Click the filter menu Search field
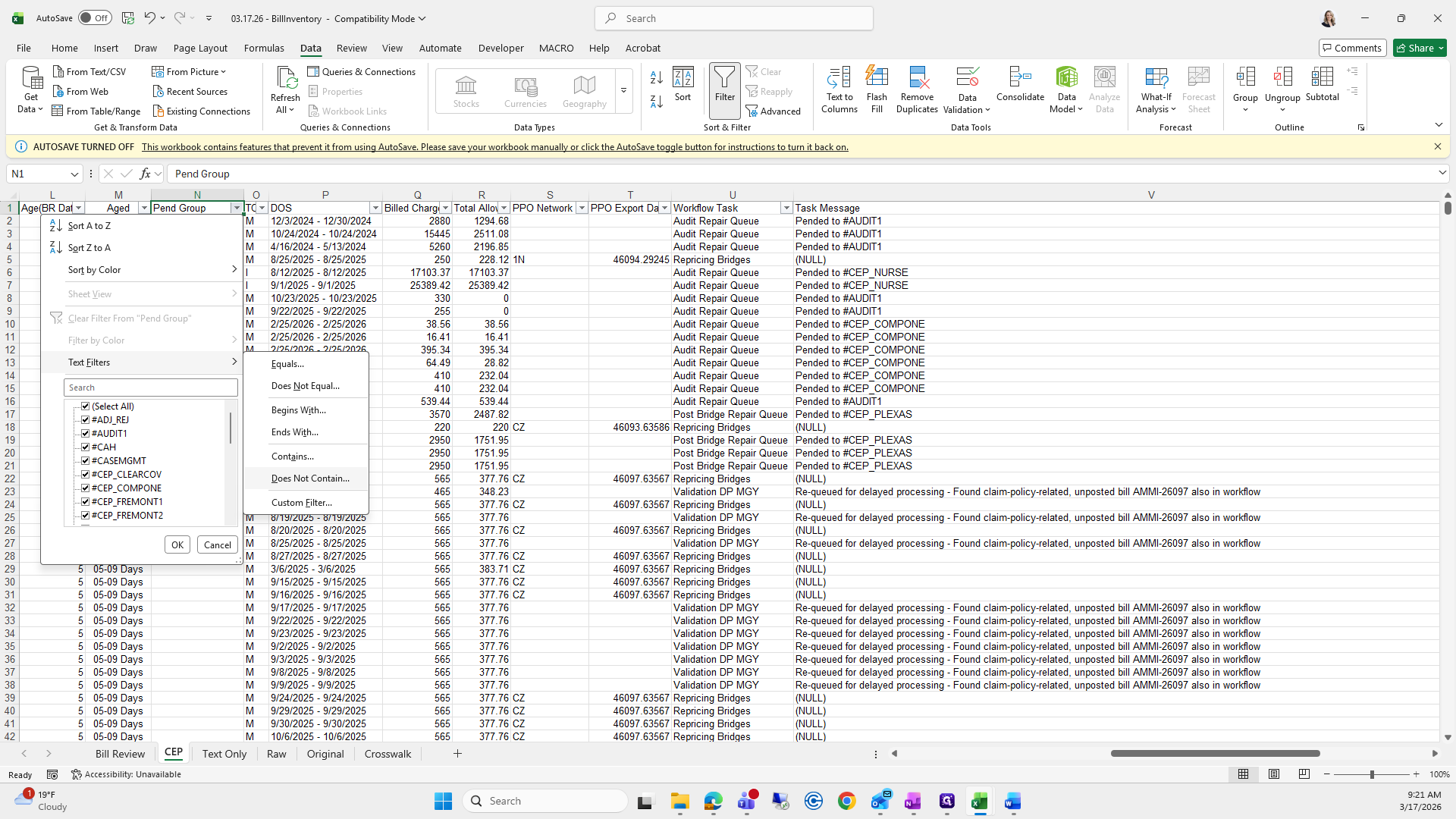 click(x=151, y=388)
